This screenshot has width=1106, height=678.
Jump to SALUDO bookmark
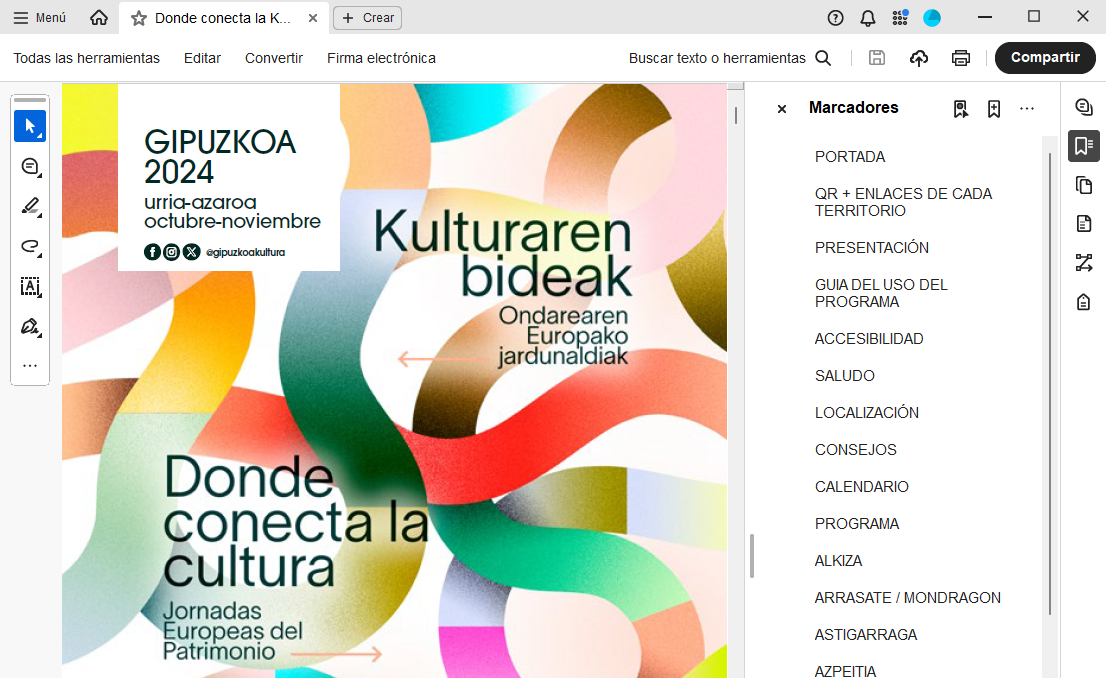(844, 376)
